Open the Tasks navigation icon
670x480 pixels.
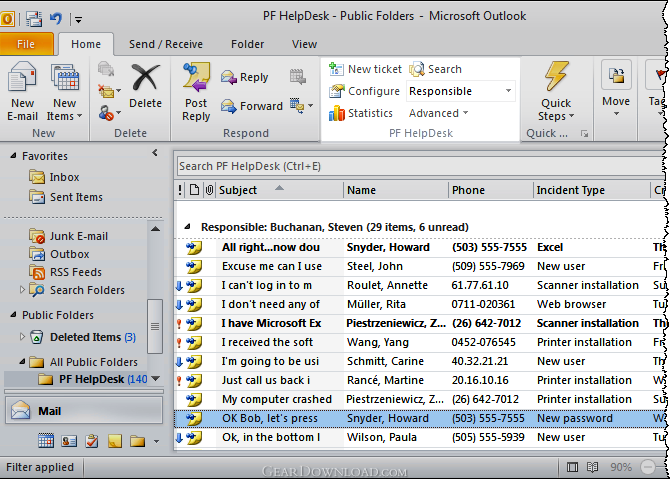(x=91, y=441)
